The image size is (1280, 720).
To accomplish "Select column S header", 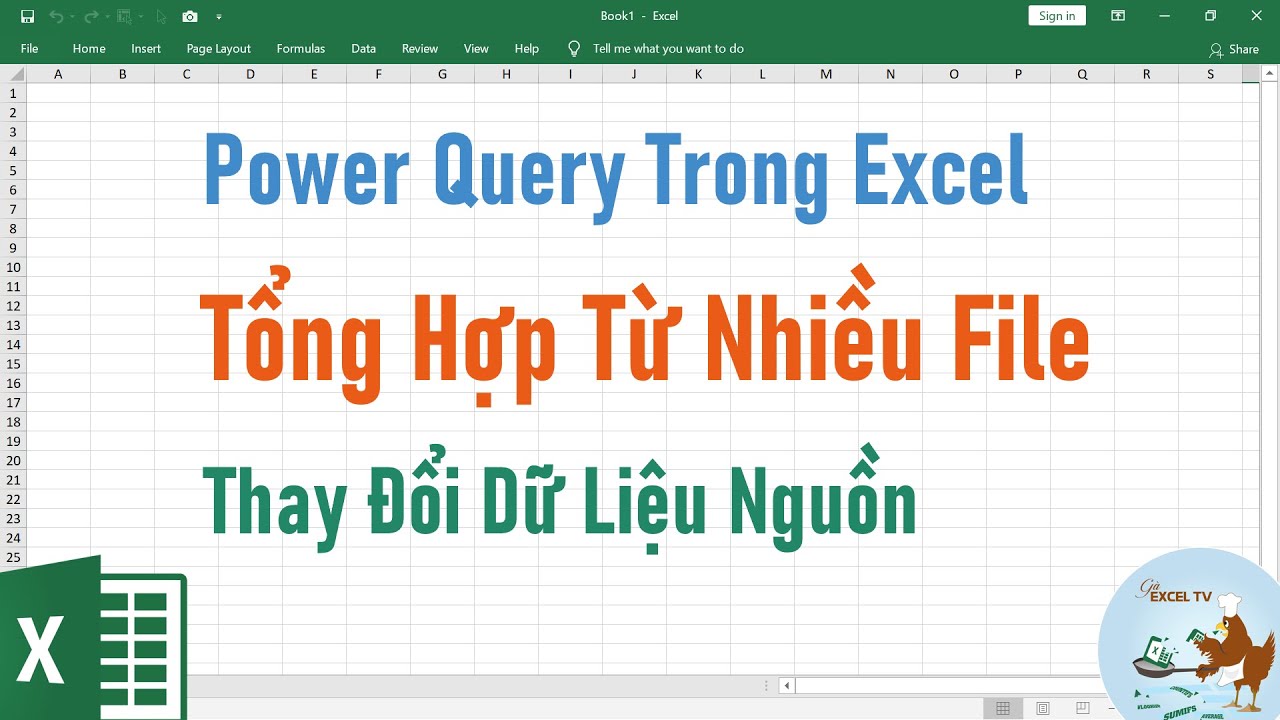I will [1210, 74].
